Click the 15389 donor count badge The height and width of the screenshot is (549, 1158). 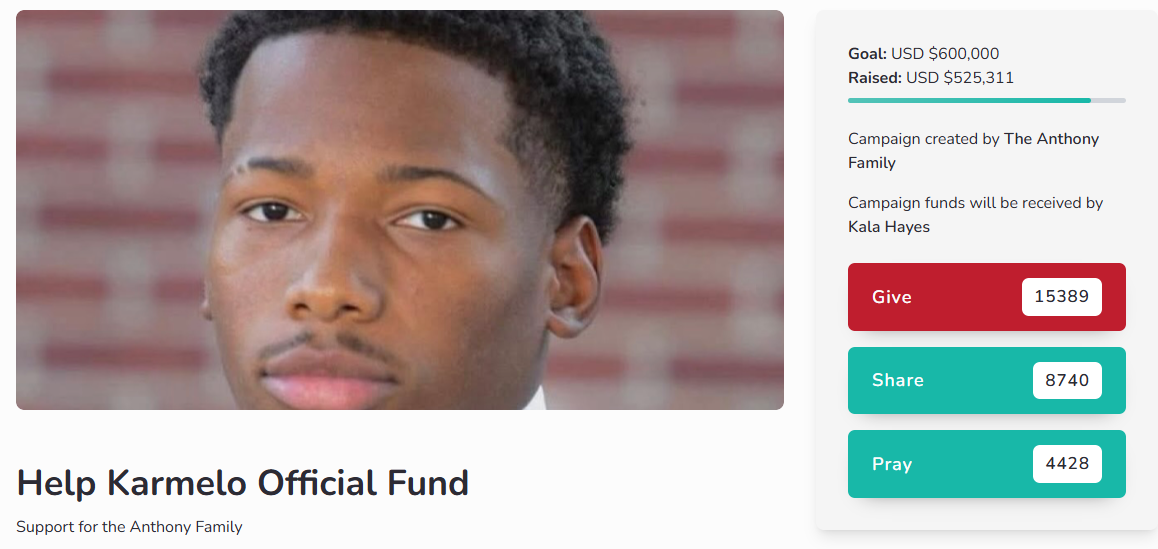(x=1062, y=297)
